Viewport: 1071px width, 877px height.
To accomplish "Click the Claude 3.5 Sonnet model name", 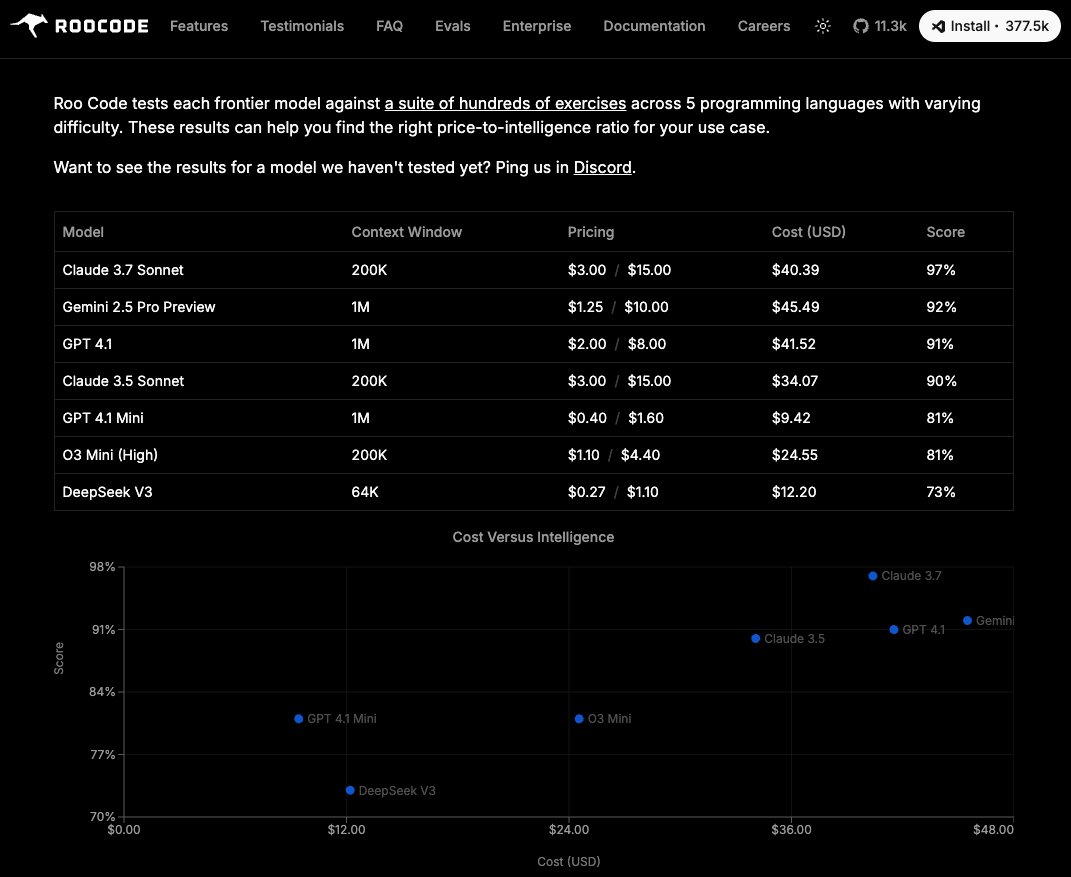I will [123, 380].
